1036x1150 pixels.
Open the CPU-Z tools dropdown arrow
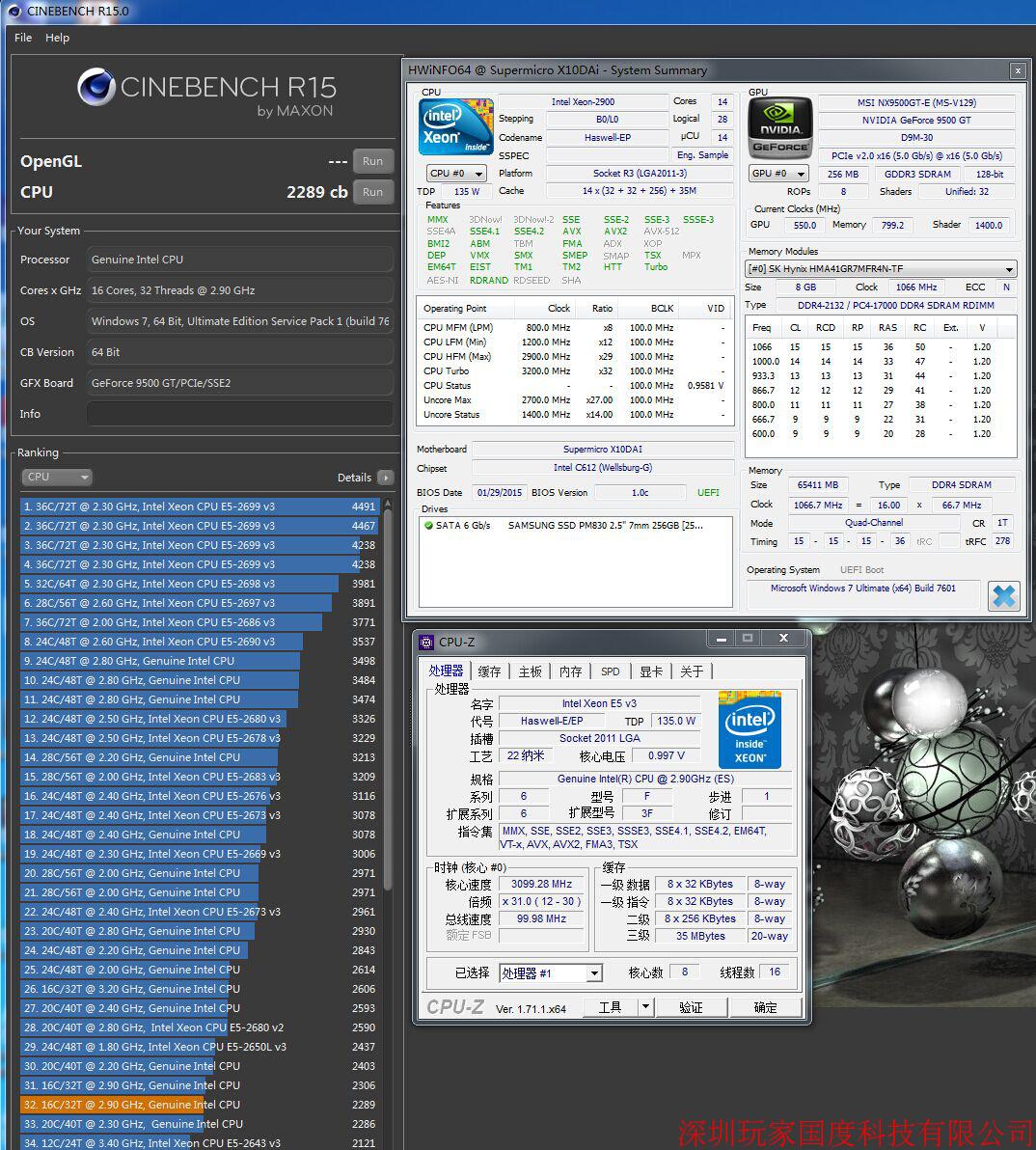[x=646, y=1007]
